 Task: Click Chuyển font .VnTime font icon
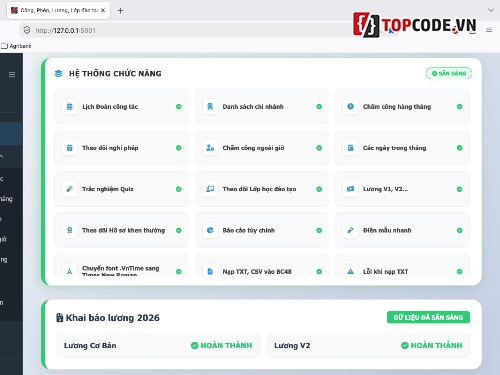(70, 271)
